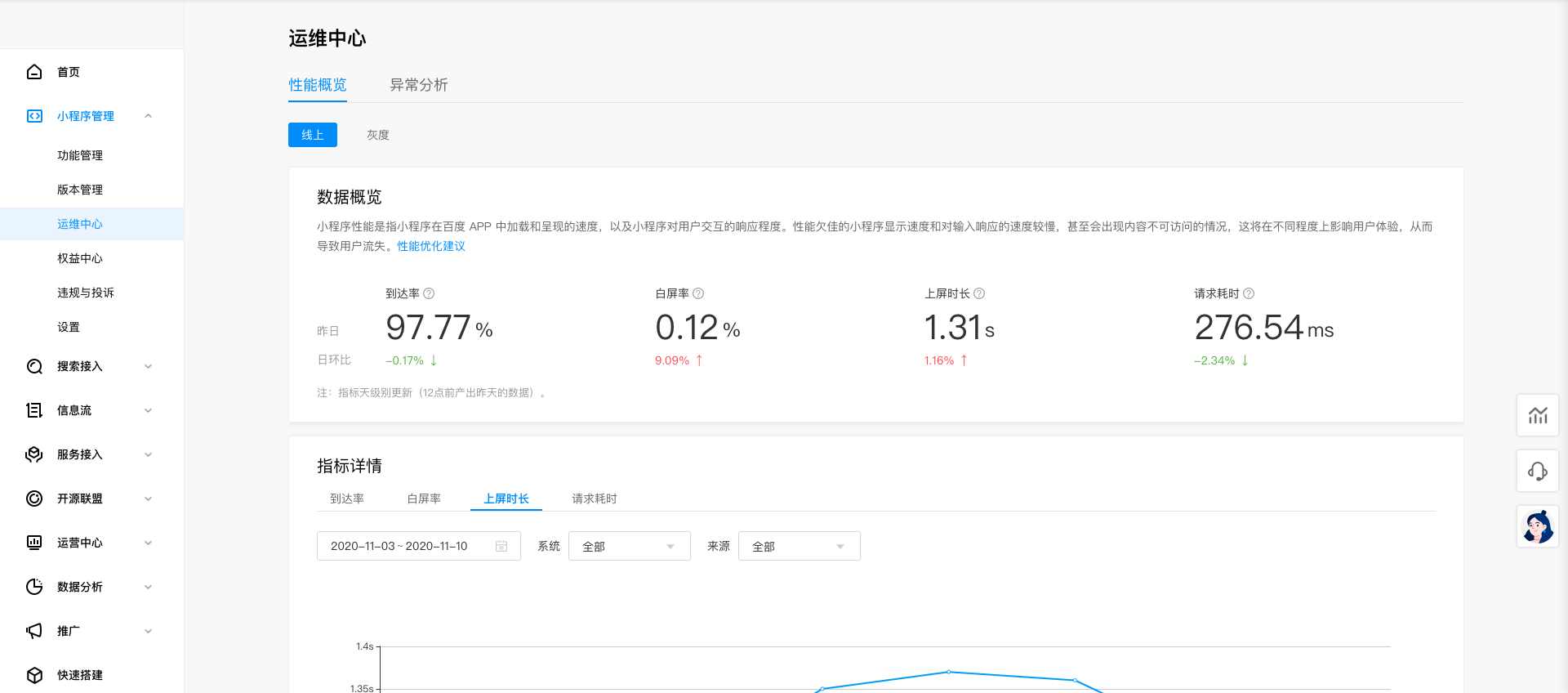Open the customer service headset icon
1568x693 pixels.
[x=1538, y=471]
